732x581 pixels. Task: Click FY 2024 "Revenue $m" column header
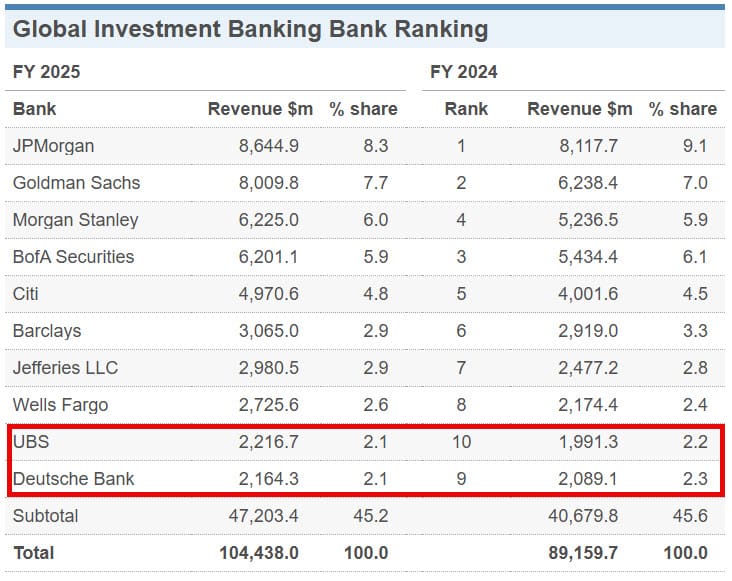579,109
